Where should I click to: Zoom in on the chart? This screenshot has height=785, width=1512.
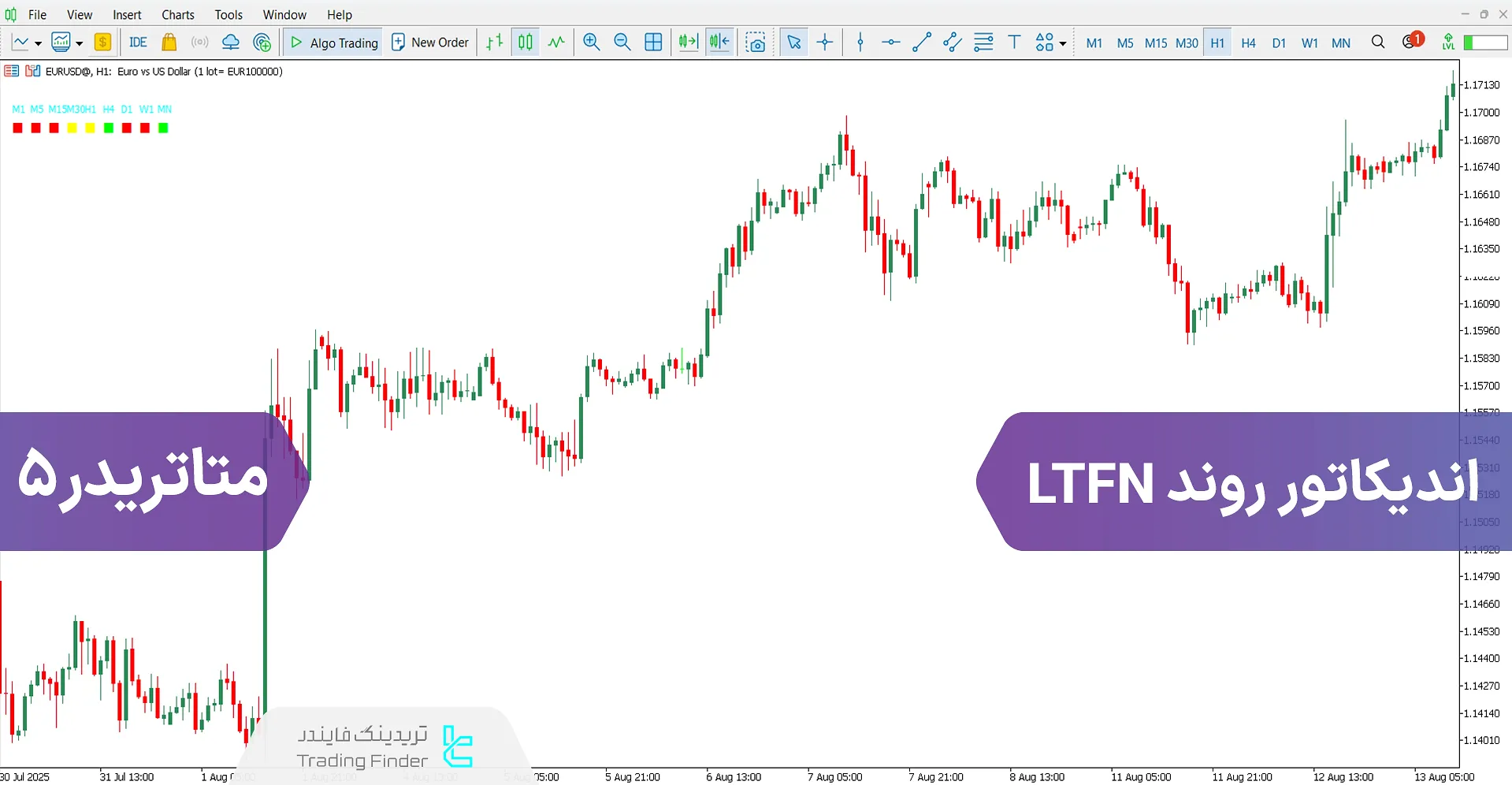[591, 42]
